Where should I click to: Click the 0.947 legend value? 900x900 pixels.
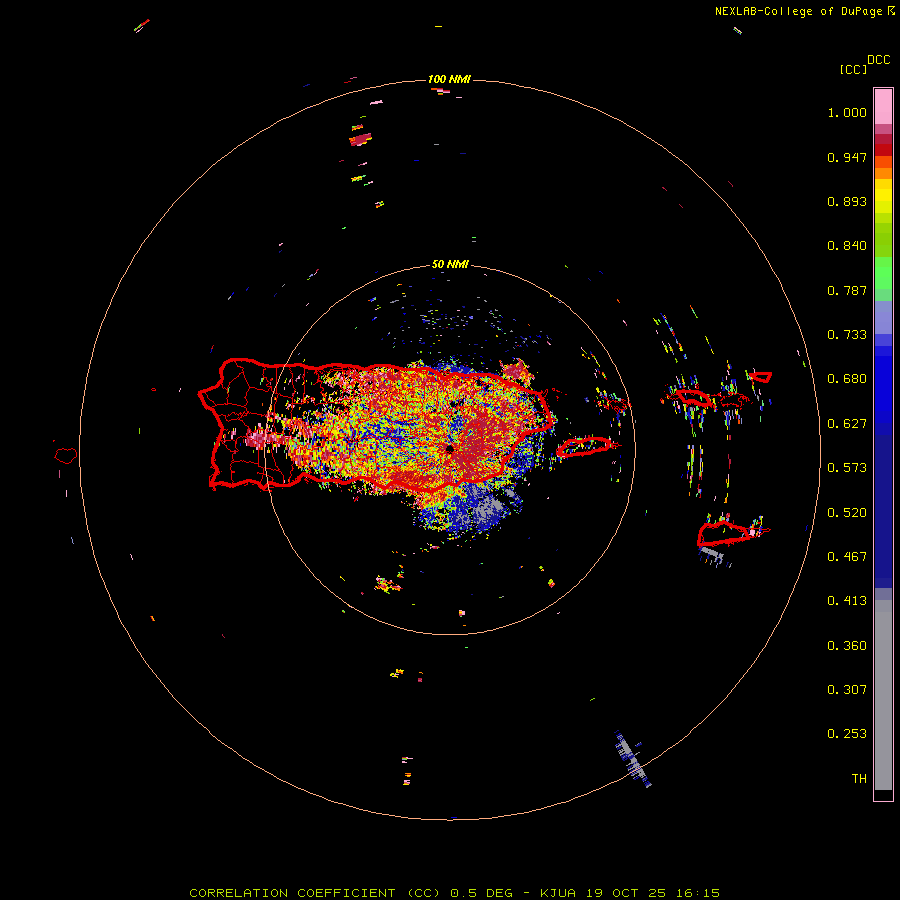[847, 157]
